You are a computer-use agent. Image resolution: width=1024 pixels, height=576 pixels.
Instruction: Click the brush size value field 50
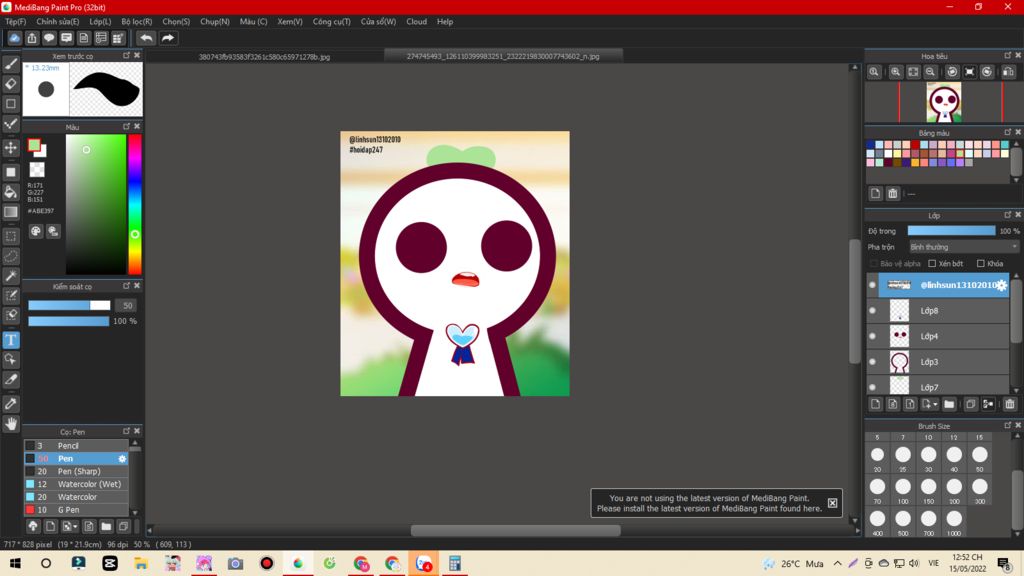pos(127,306)
